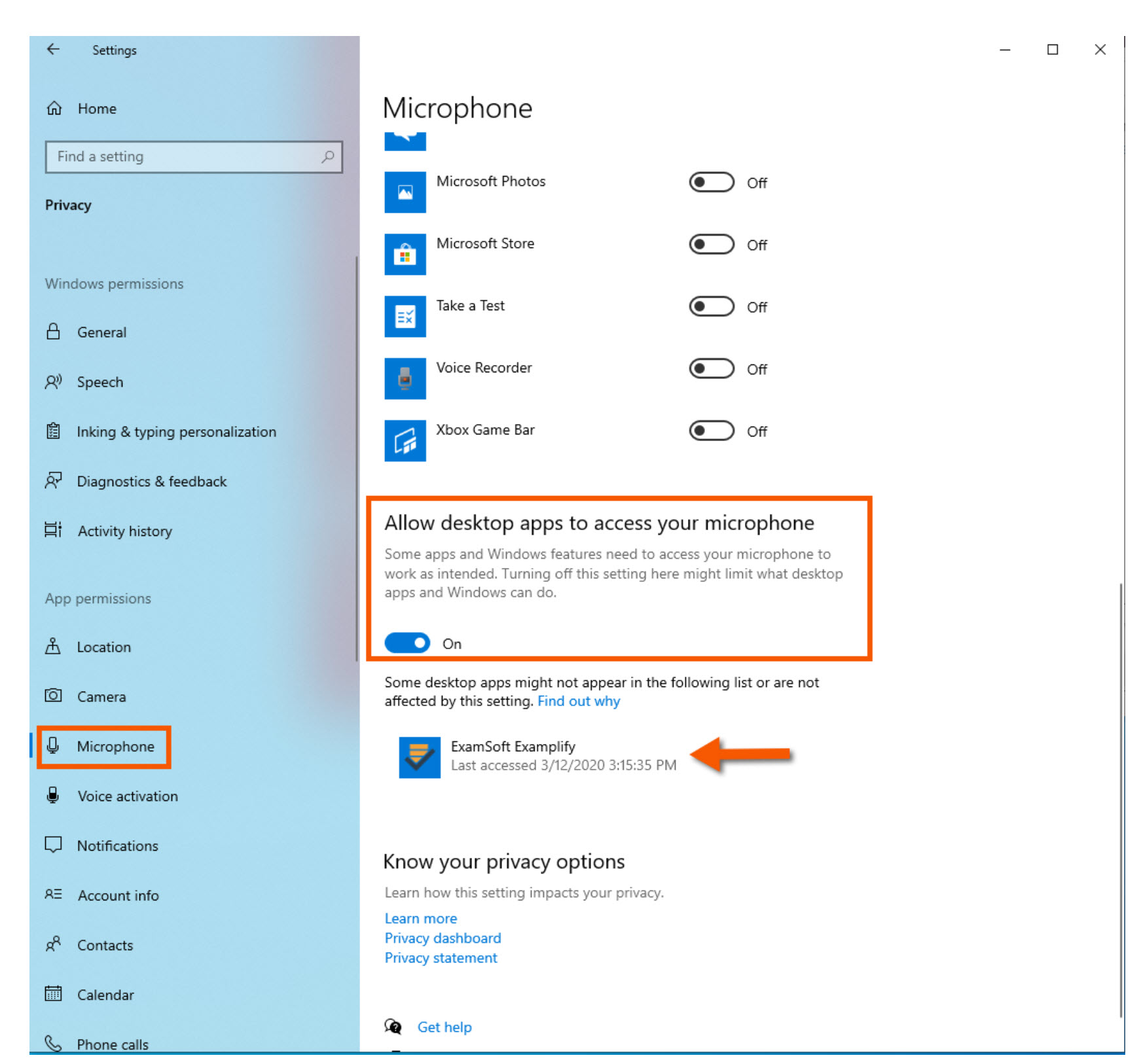
Task: Toggle microphone access for Microsoft Photos
Action: 712,182
